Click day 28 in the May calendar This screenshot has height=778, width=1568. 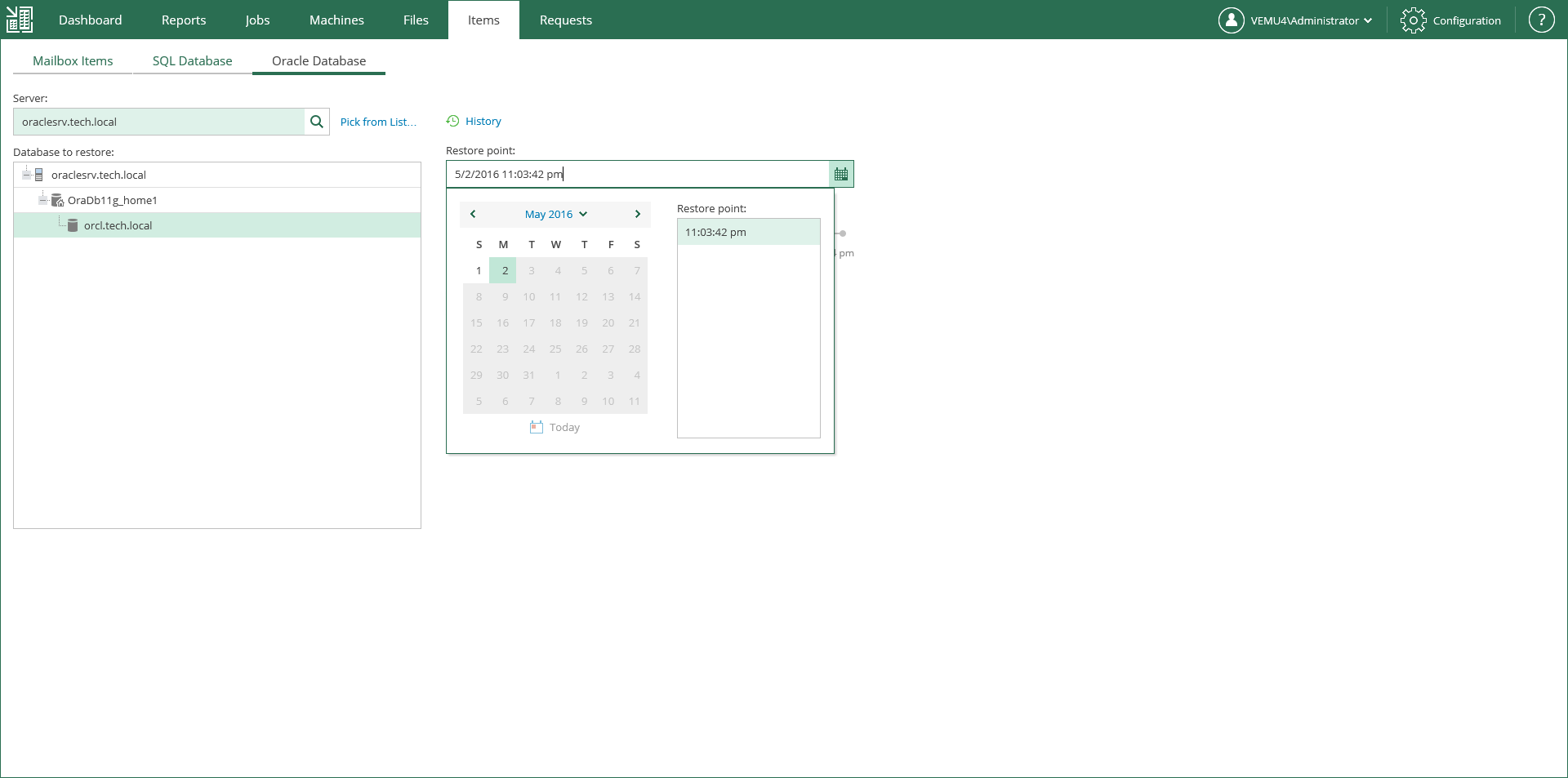(x=635, y=349)
